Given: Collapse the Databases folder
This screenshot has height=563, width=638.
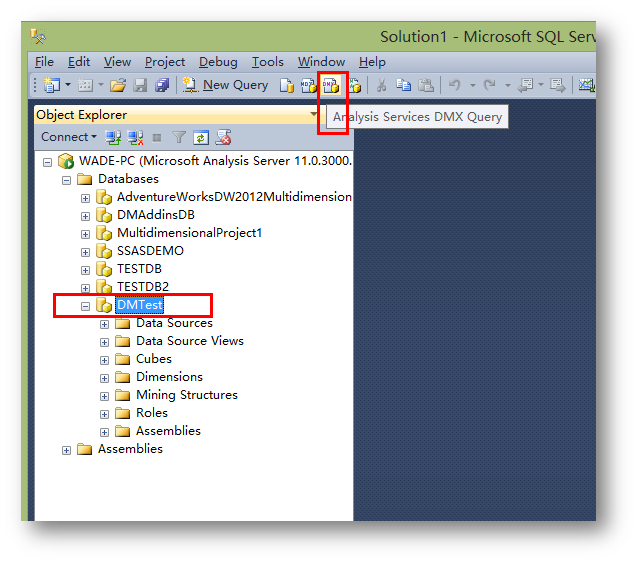Looking at the screenshot, I should (66, 180).
